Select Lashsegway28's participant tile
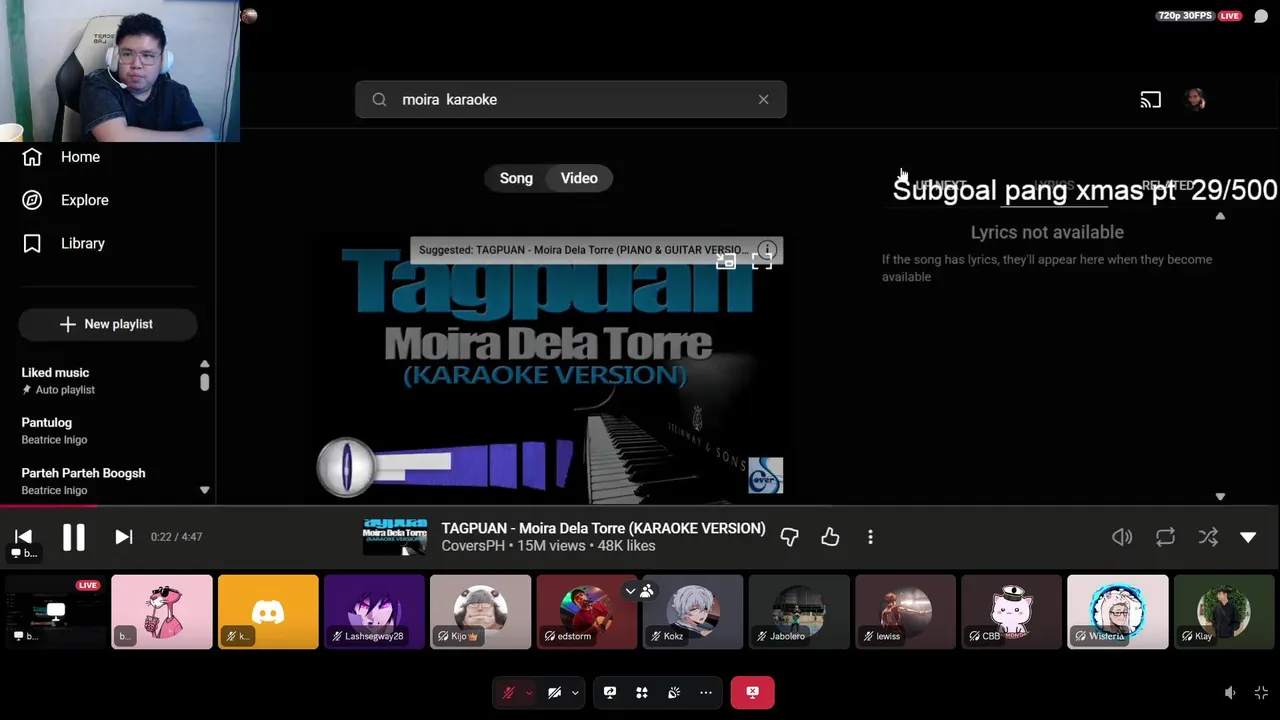 [x=374, y=612]
